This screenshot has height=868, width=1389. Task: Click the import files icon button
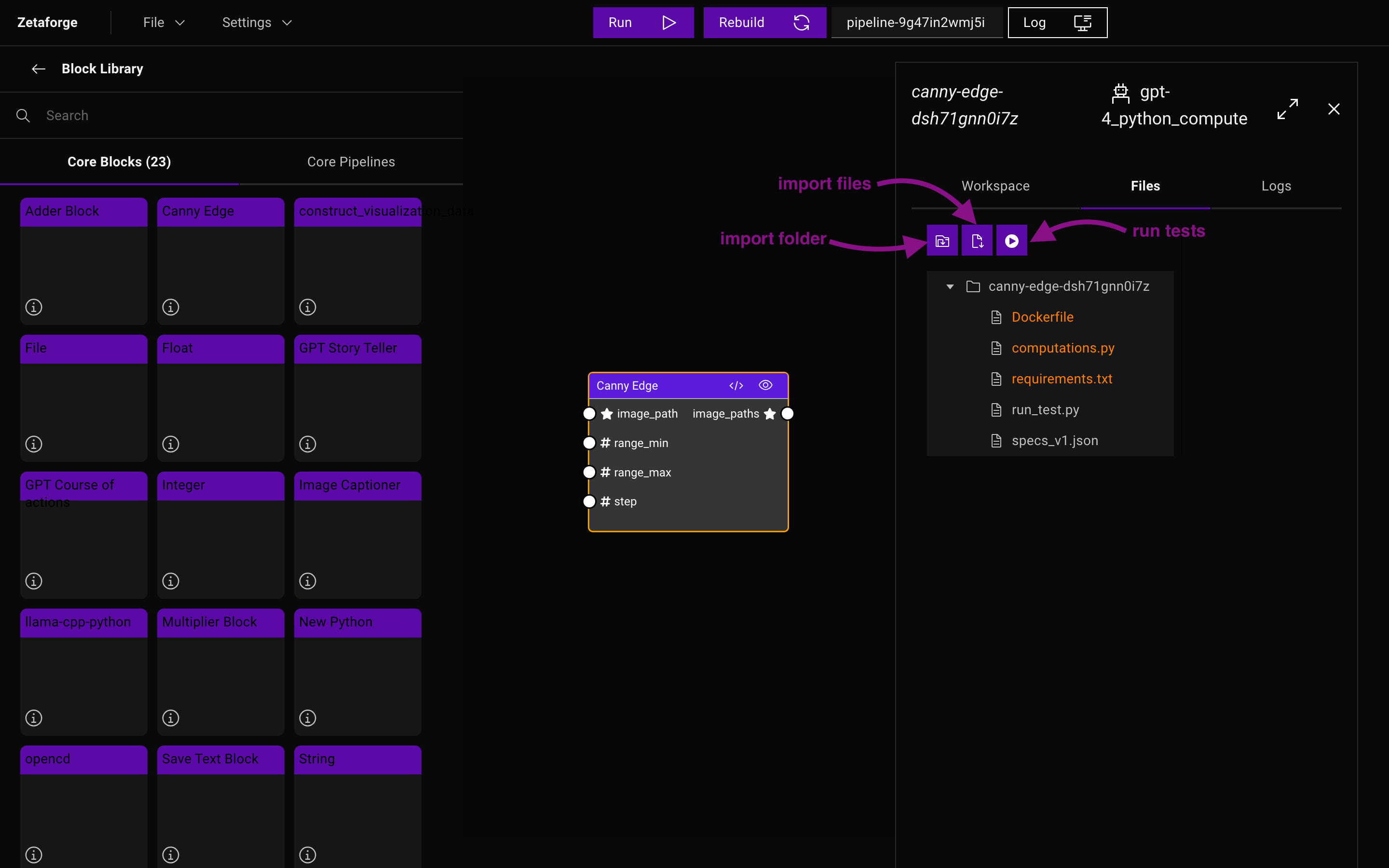[977, 241]
